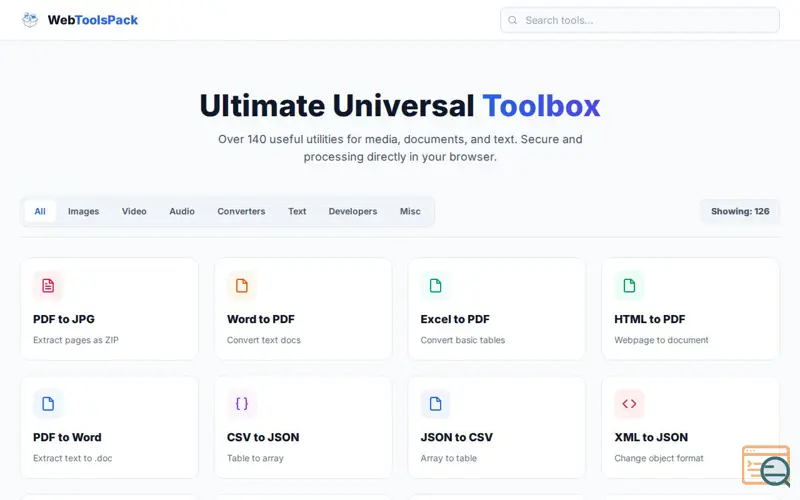
Task: Click the 'Convert text docs' description
Action: [x=264, y=340]
